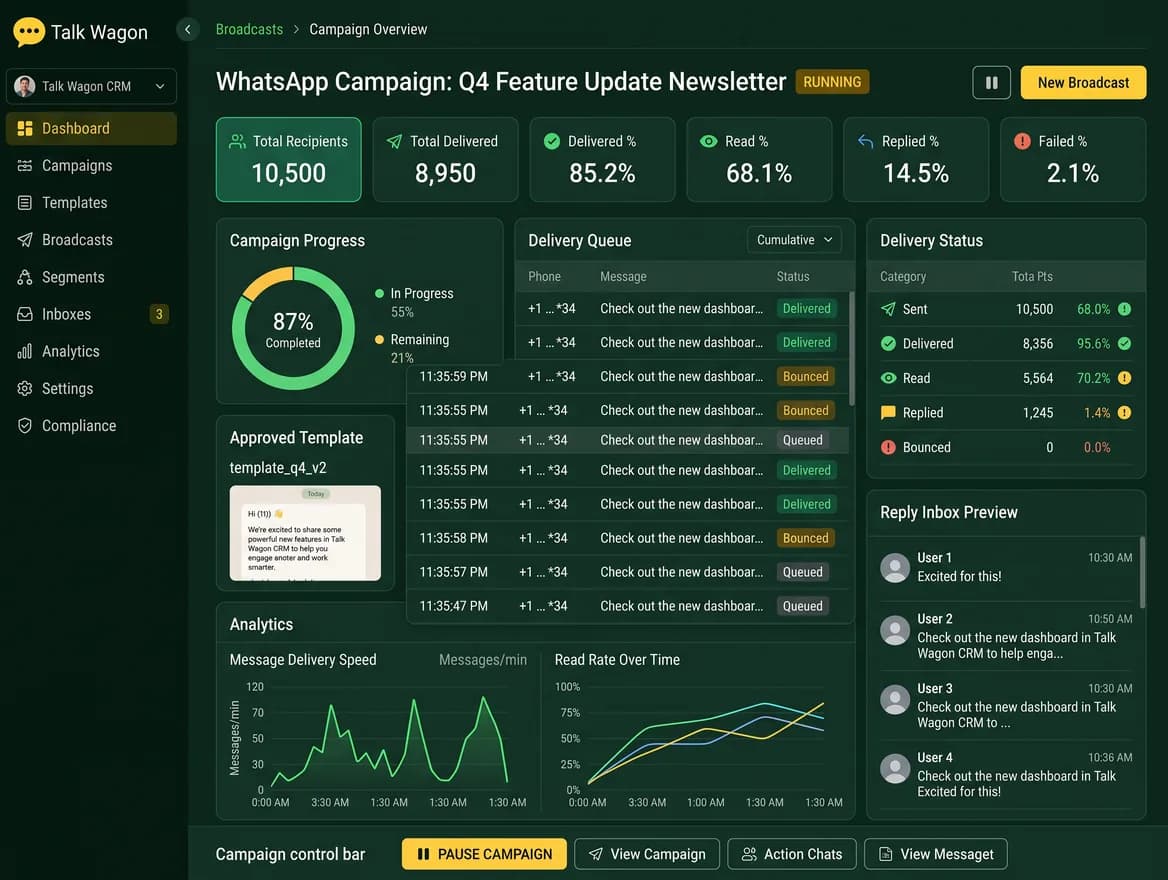
Task: Click the Bounced status in the 11:35:59 PM row
Action: [805, 376]
